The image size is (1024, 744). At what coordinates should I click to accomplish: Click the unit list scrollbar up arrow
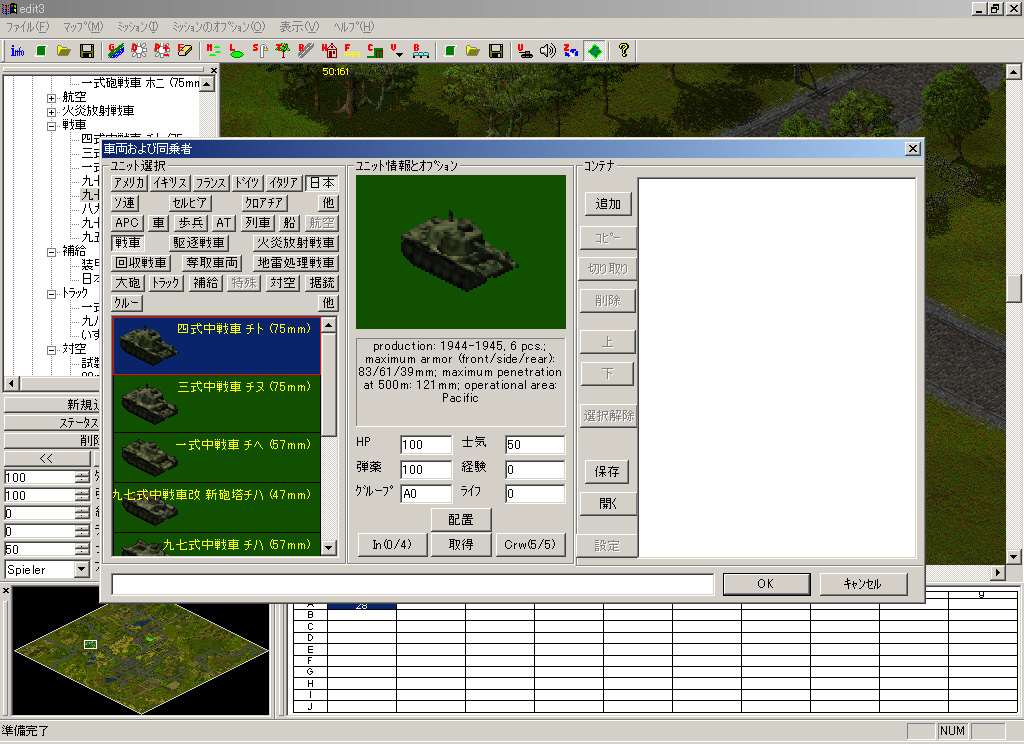tap(329, 325)
